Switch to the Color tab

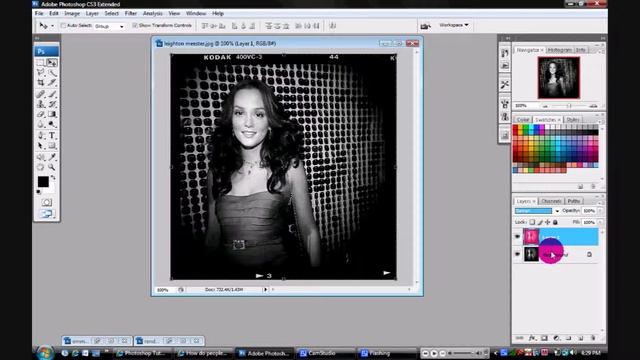pyautogui.click(x=522, y=120)
